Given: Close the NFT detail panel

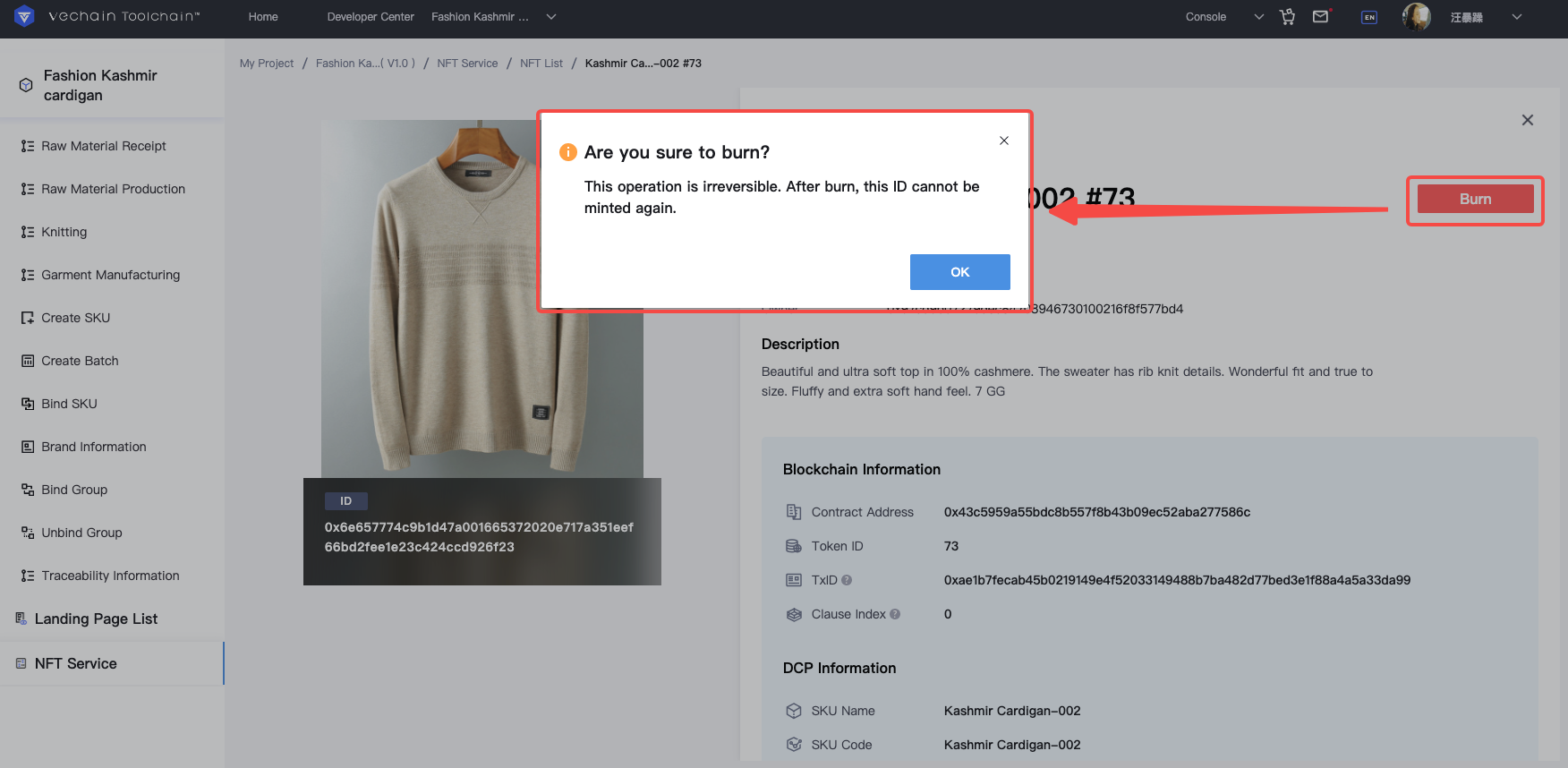Looking at the screenshot, I should 1528,120.
